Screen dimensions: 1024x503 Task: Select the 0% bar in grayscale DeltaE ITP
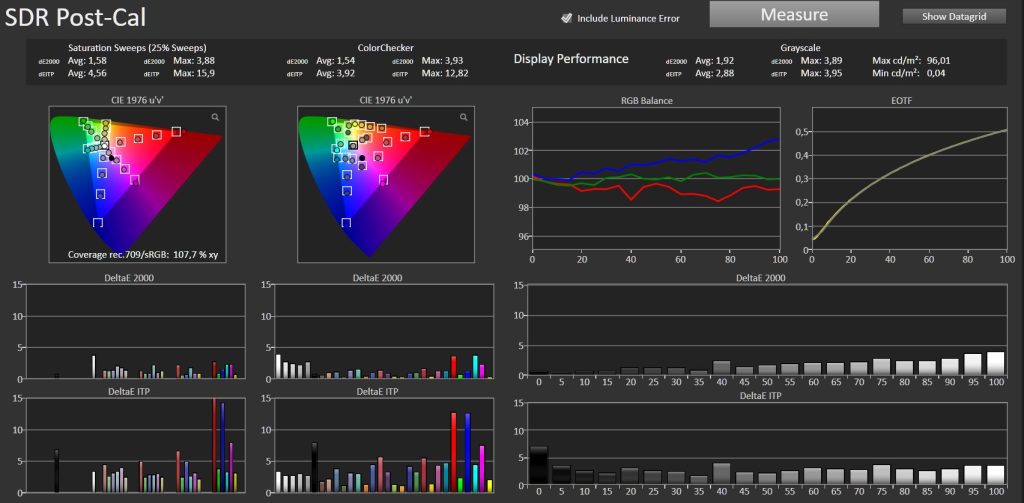click(539, 466)
